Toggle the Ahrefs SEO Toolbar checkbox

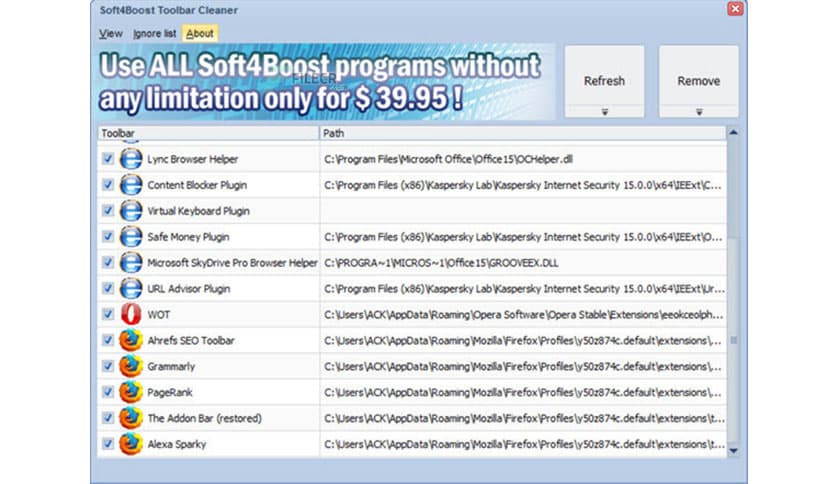[108, 340]
